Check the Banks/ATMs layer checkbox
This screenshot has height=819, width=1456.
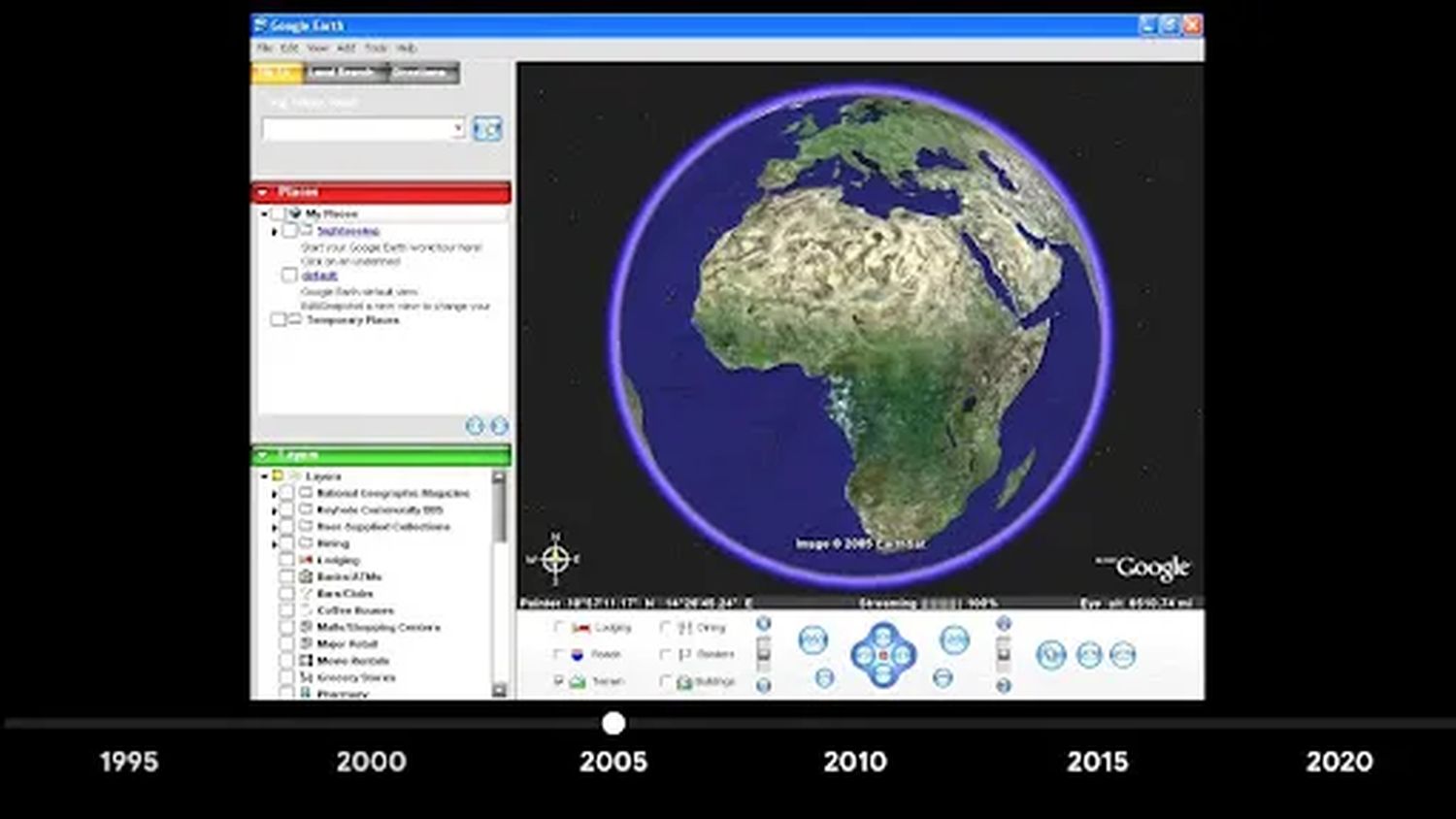click(x=286, y=576)
